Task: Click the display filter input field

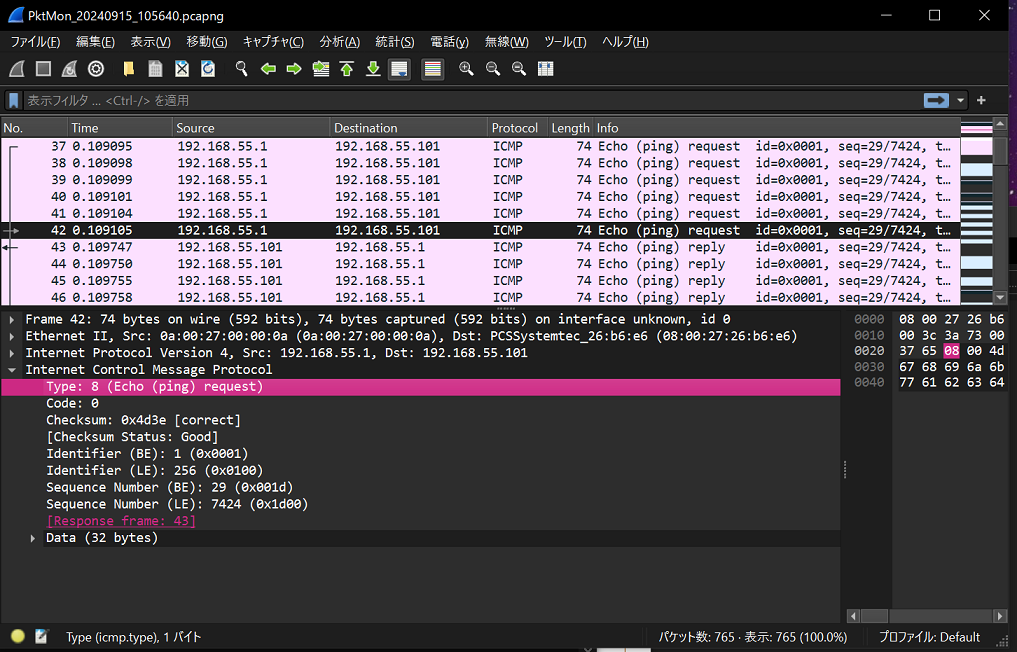Action: [x=472, y=101]
